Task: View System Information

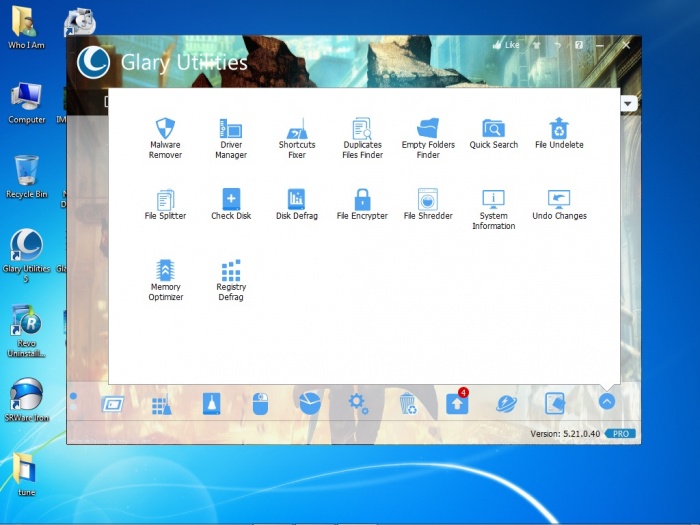Action: 493,200
